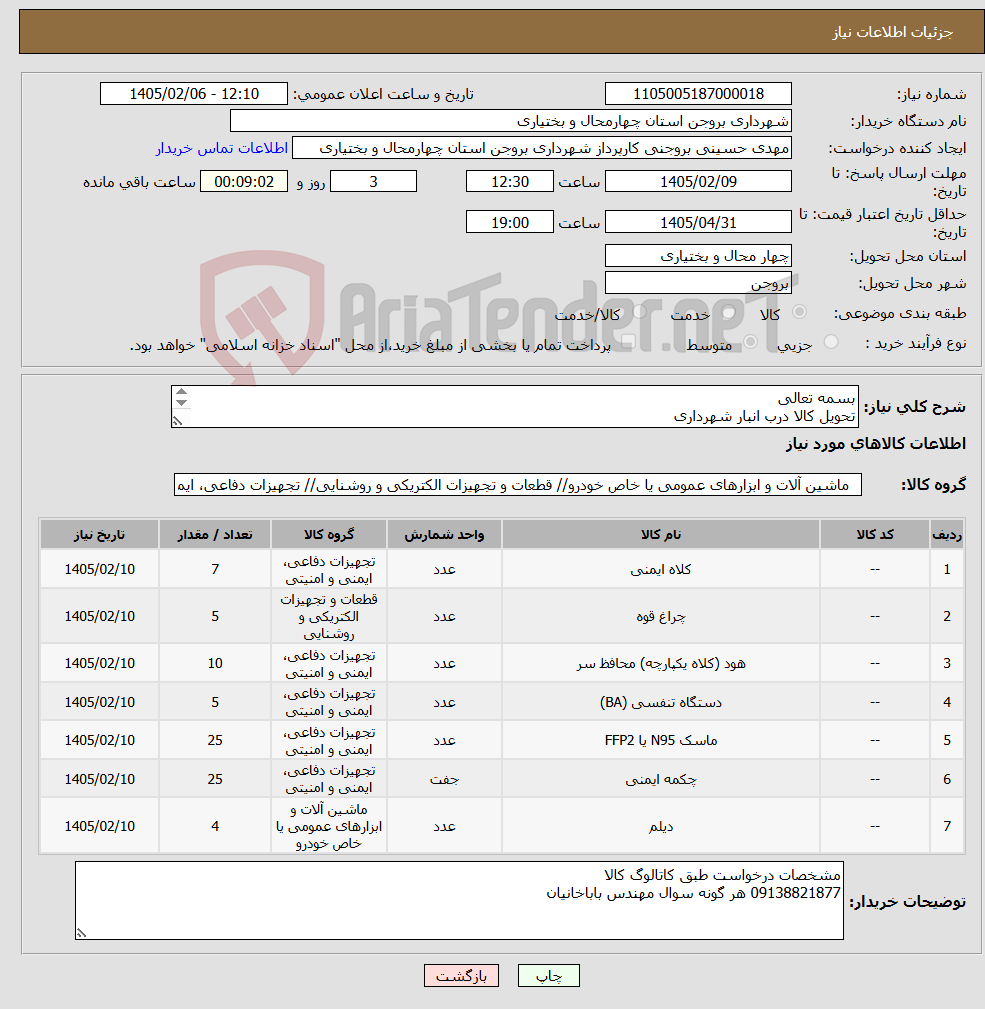Viewport: 985px width, 1009px height.
Task: Click the کلاه ایمنی item name cell
Action: click(x=661, y=569)
